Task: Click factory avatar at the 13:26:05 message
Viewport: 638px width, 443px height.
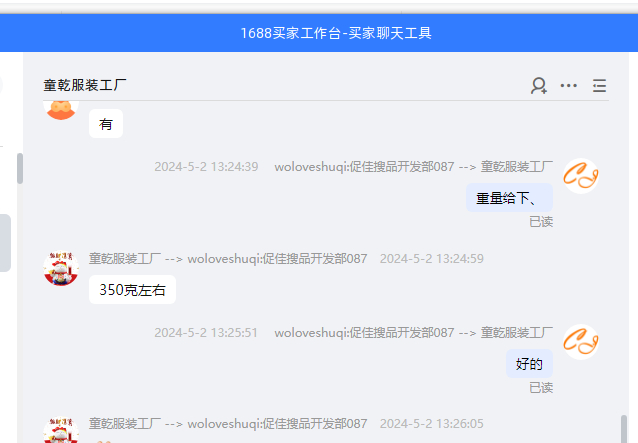Action: (x=62, y=430)
